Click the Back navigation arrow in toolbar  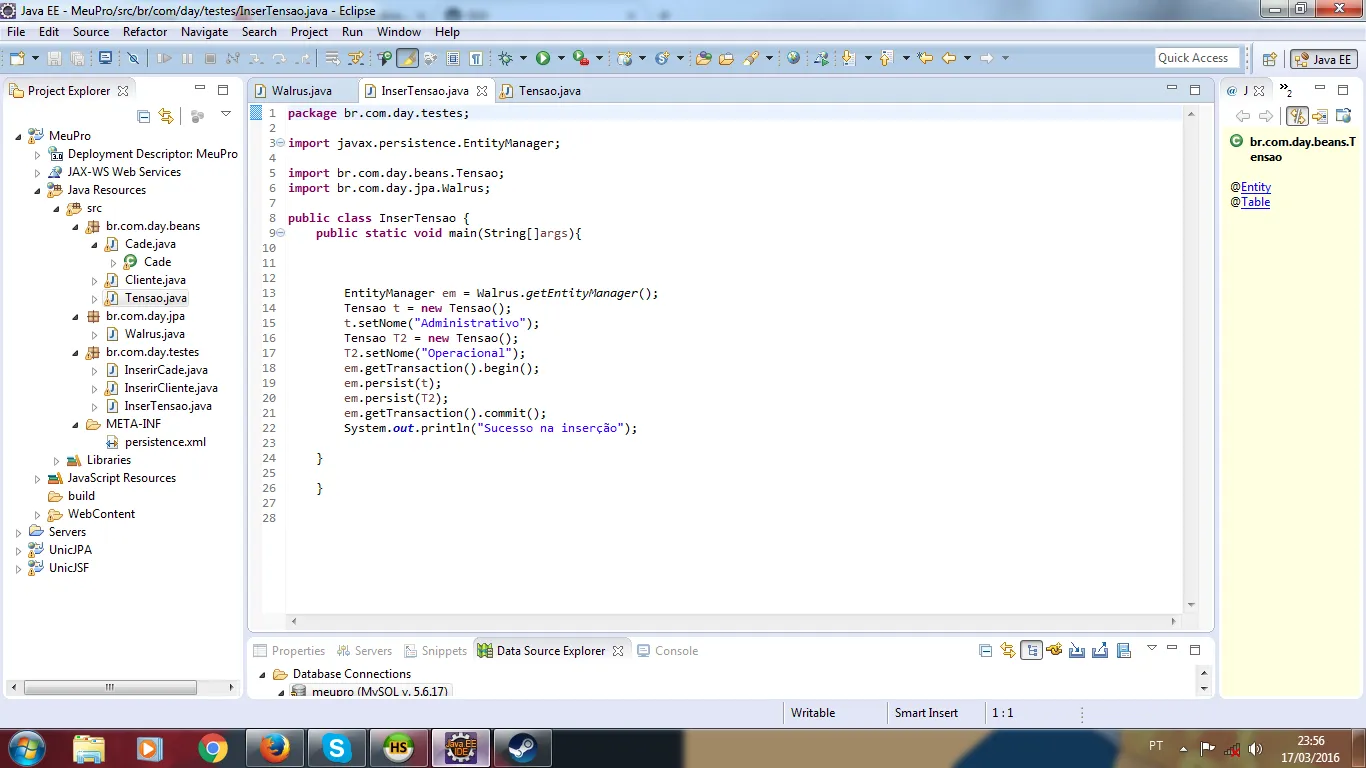coord(949,58)
